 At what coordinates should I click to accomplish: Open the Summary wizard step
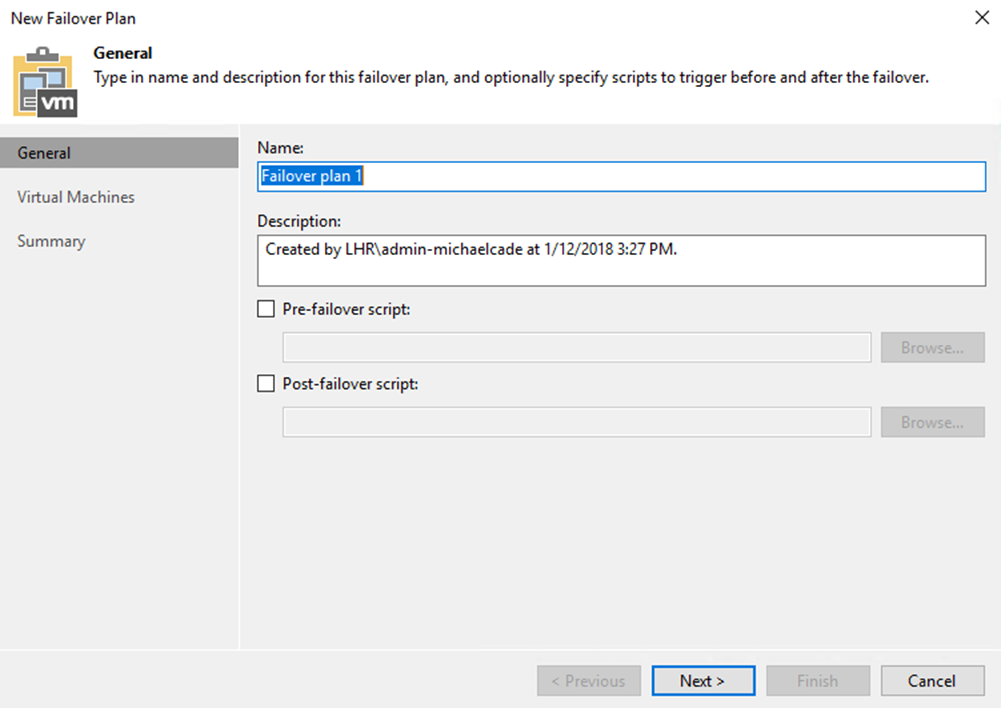[51, 241]
